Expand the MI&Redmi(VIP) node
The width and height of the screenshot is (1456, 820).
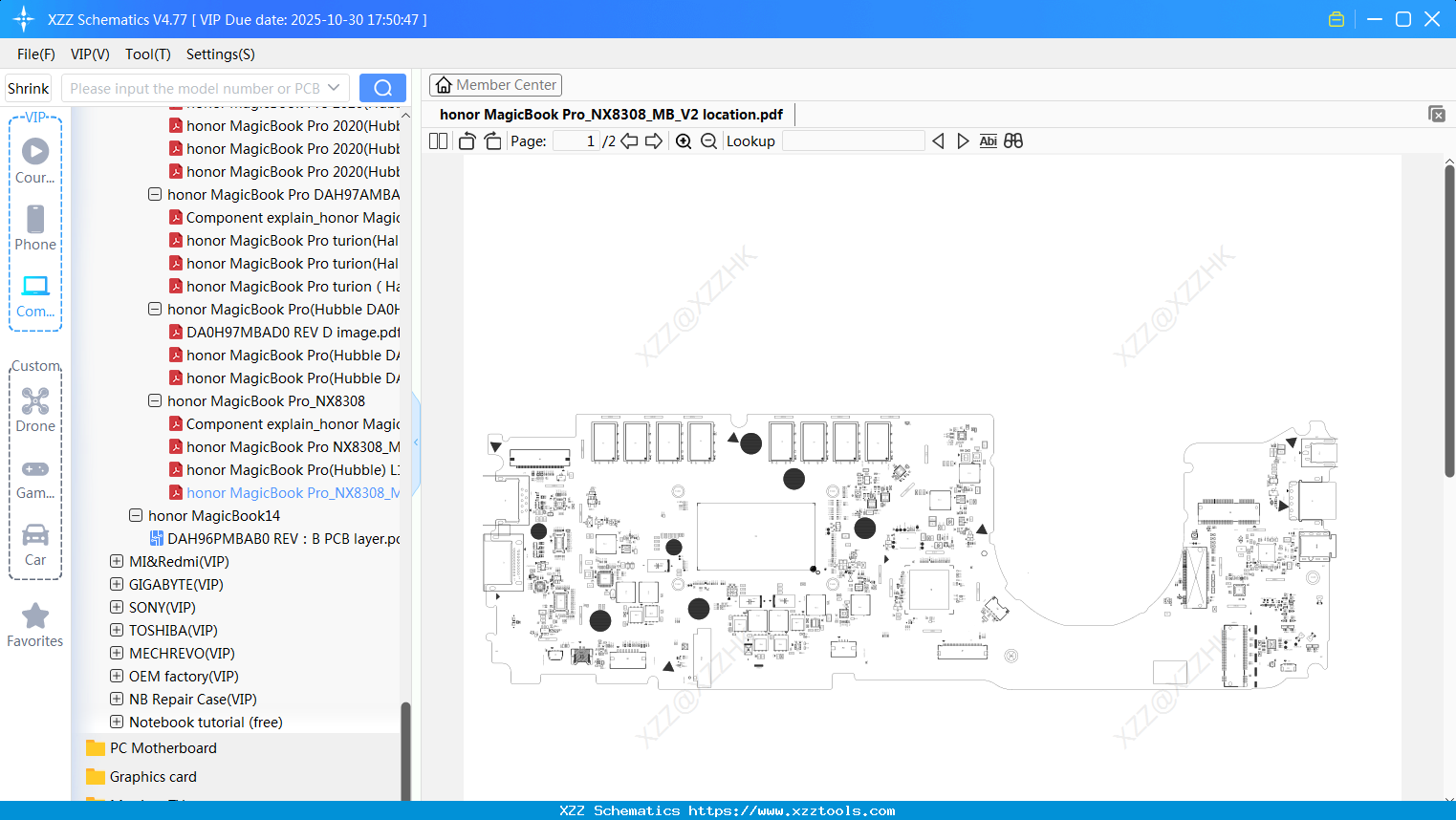[117, 561]
